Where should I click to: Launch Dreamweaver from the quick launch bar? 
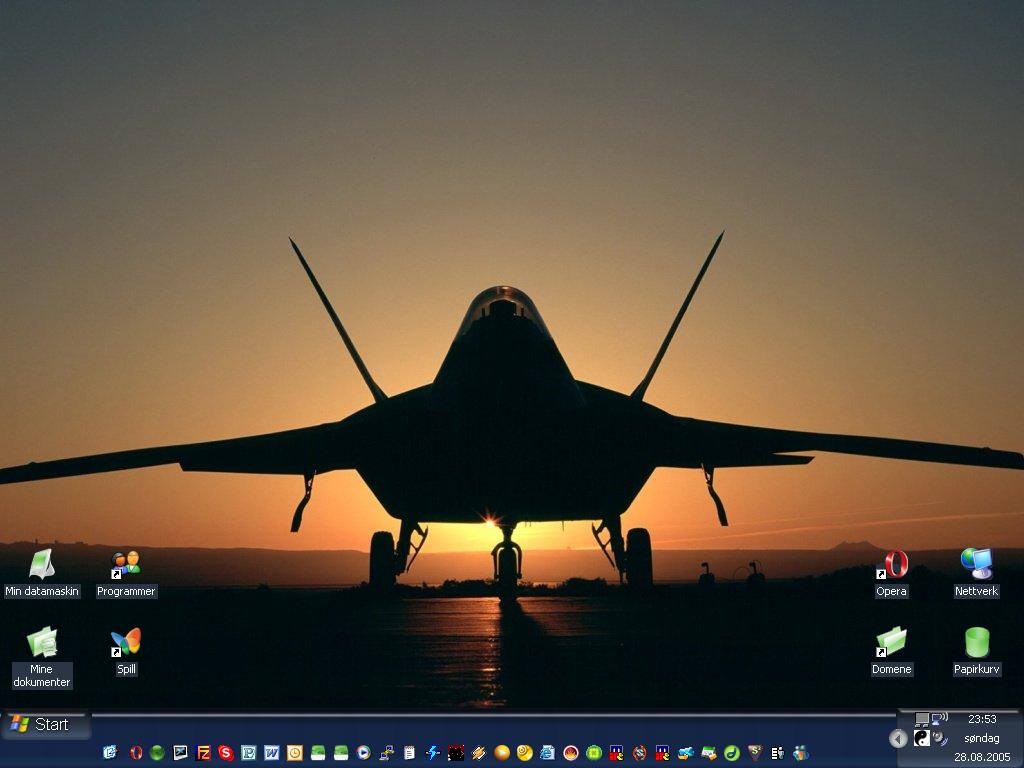(x=731, y=752)
